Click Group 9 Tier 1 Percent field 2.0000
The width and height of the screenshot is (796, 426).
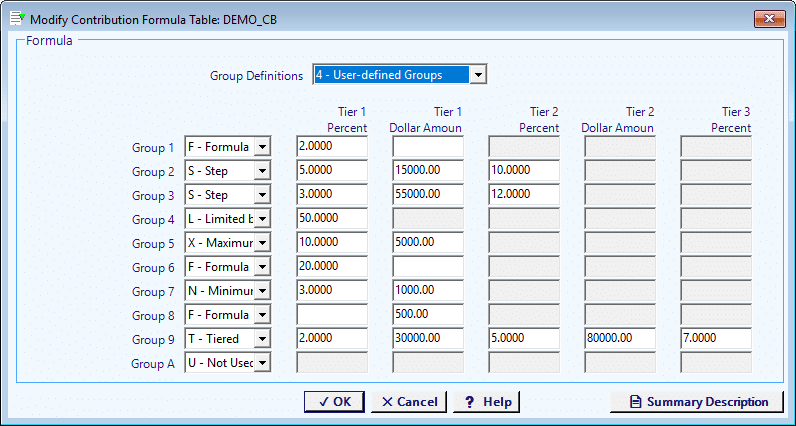tap(332, 338)
